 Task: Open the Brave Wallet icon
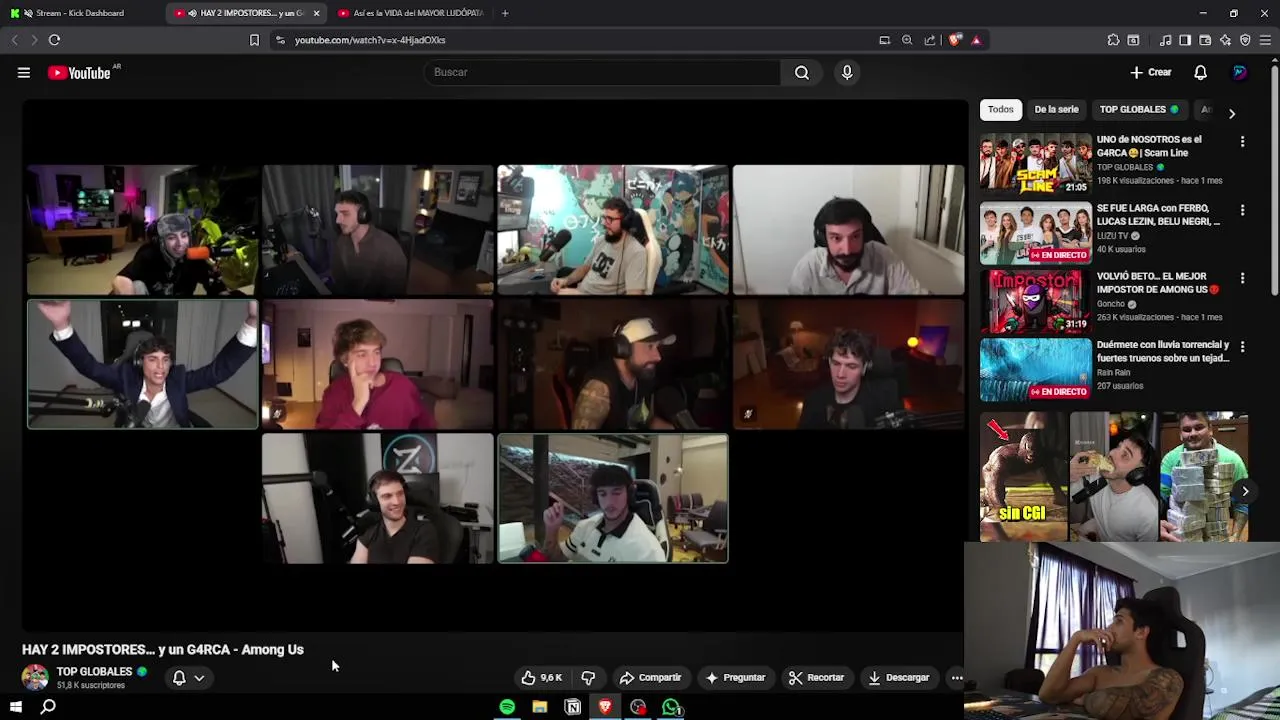[1205, 40]
